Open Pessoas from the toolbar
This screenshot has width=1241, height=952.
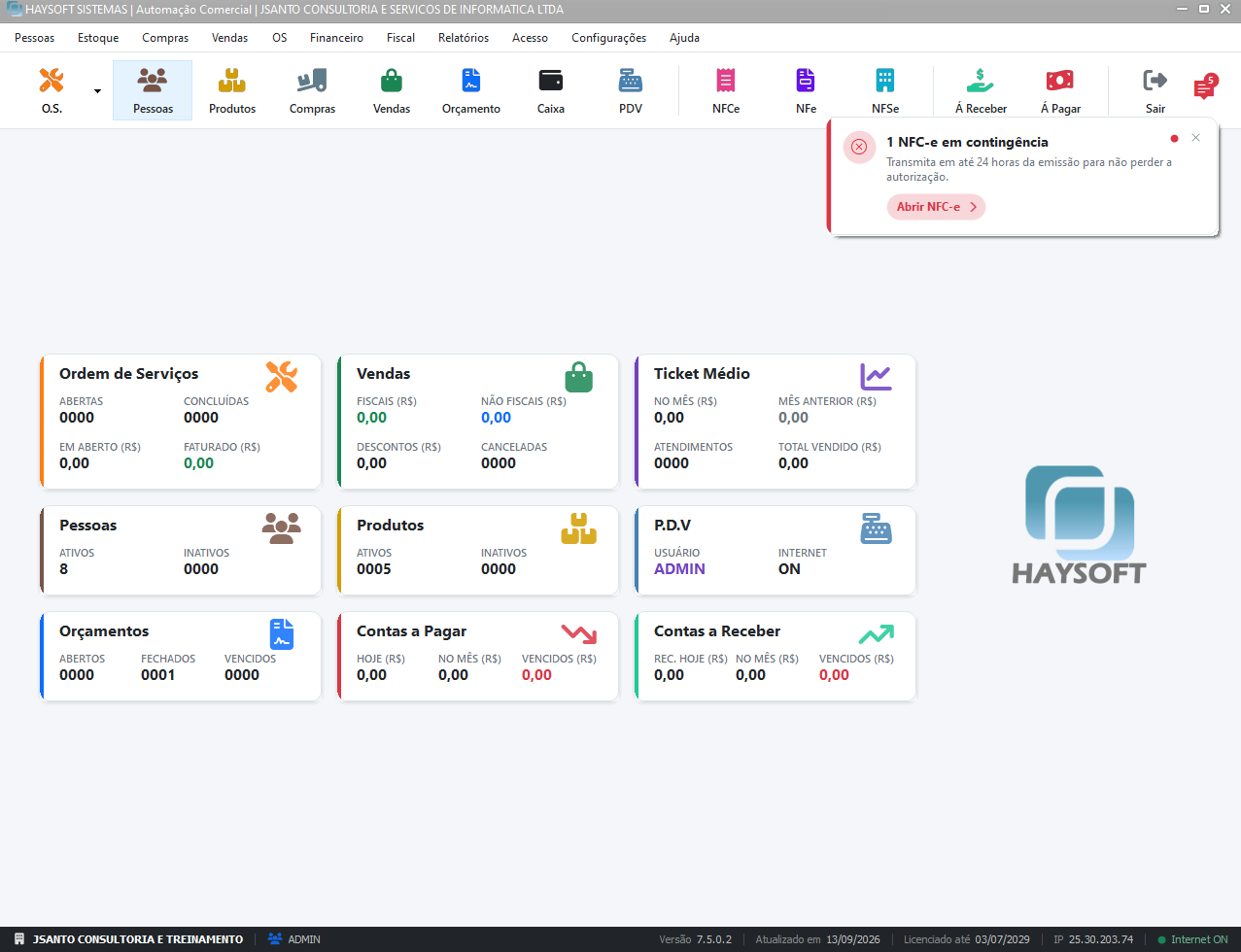[153, 90]
